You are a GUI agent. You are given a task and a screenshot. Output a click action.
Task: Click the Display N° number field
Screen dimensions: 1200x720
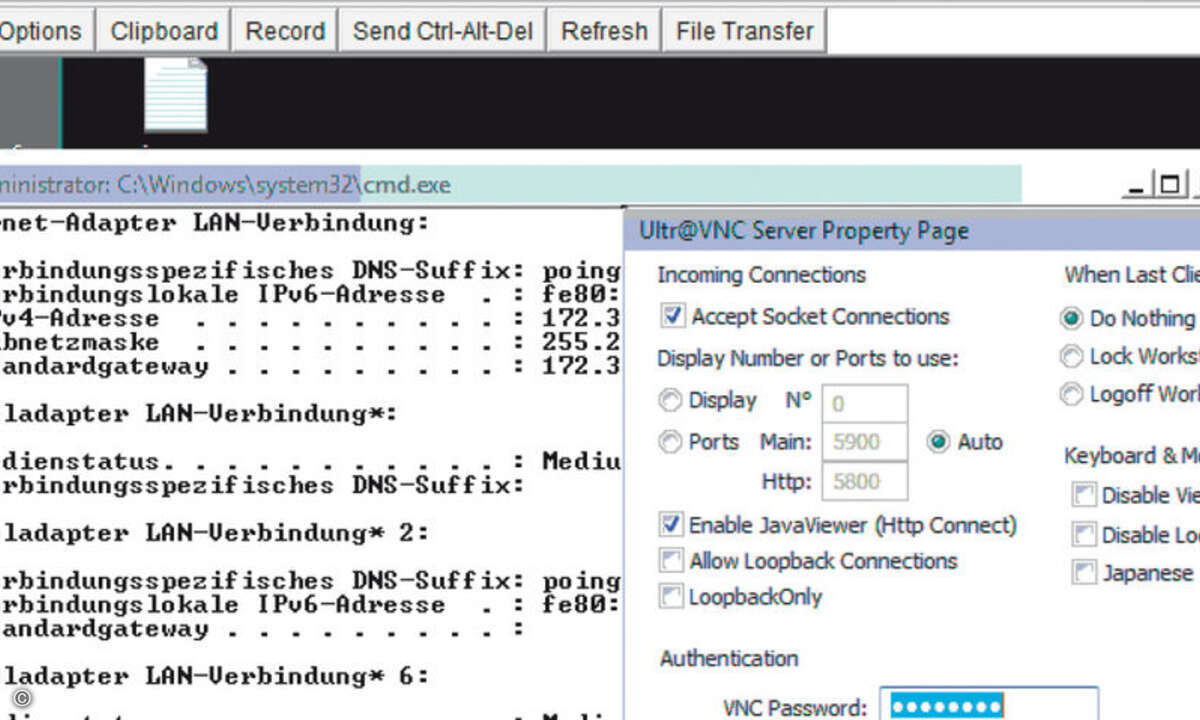pyautogui.click(x=865, y=404)
